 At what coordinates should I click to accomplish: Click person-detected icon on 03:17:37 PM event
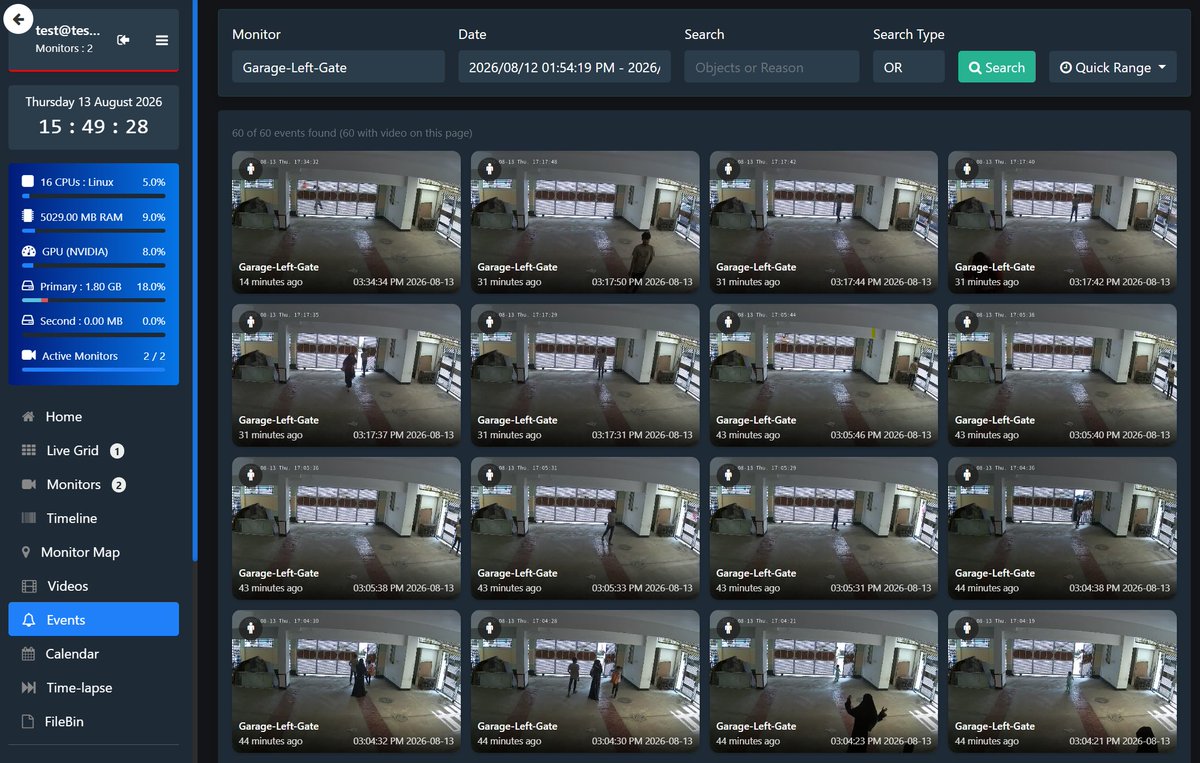[x=250, y=323]
